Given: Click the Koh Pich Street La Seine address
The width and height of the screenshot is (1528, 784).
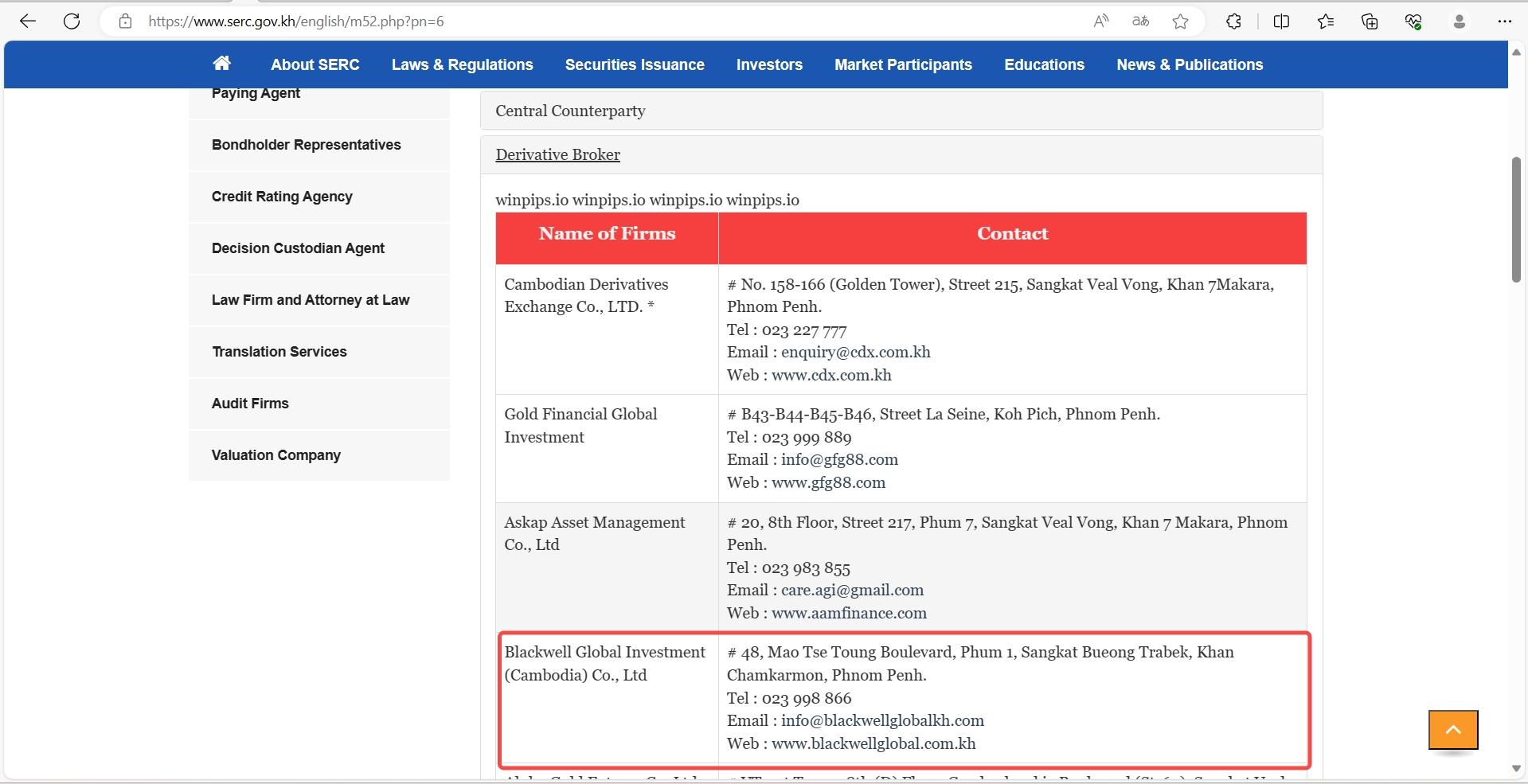Looking at the screenshot, I should point(944,415).
